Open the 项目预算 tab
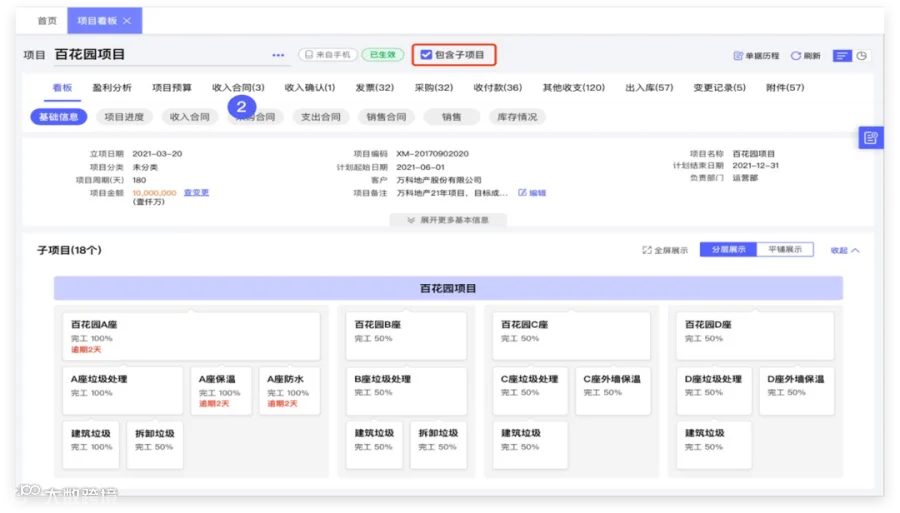Screen dimensions: 900x513 coord(172,88)
